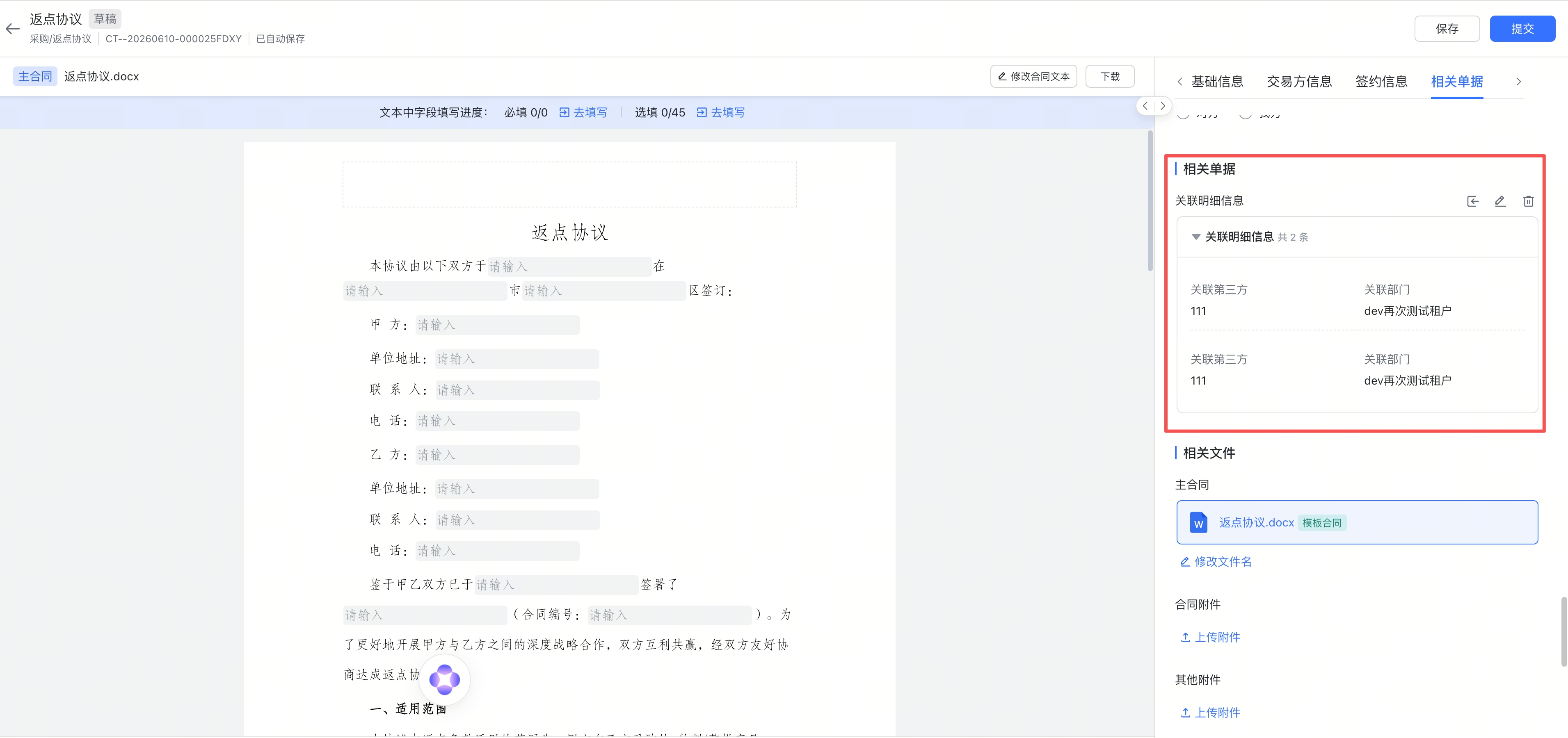Click the right panel vertical scrollbar
Viewport: 1568px width, 738px height.
tap(1564, 631)
